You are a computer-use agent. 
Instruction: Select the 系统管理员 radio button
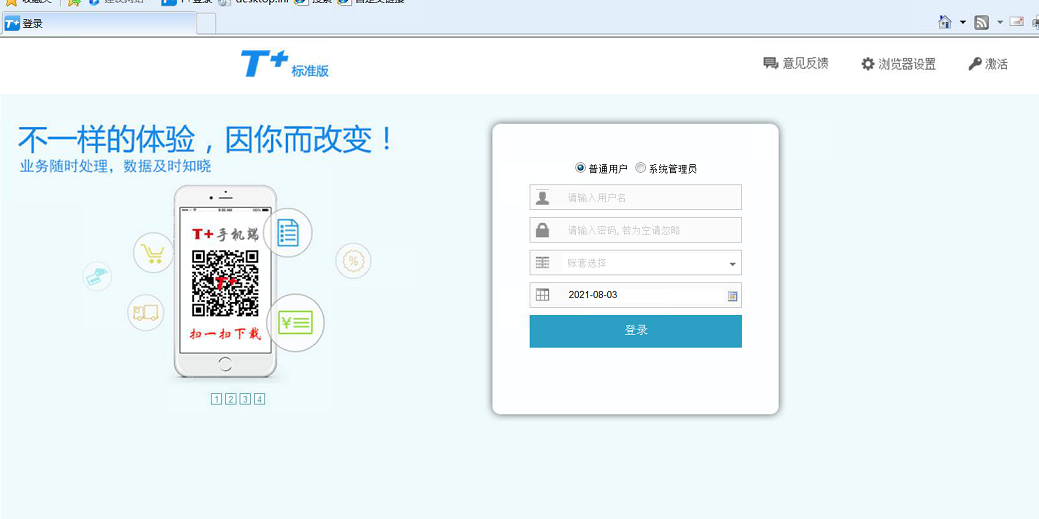coord(640,168)
